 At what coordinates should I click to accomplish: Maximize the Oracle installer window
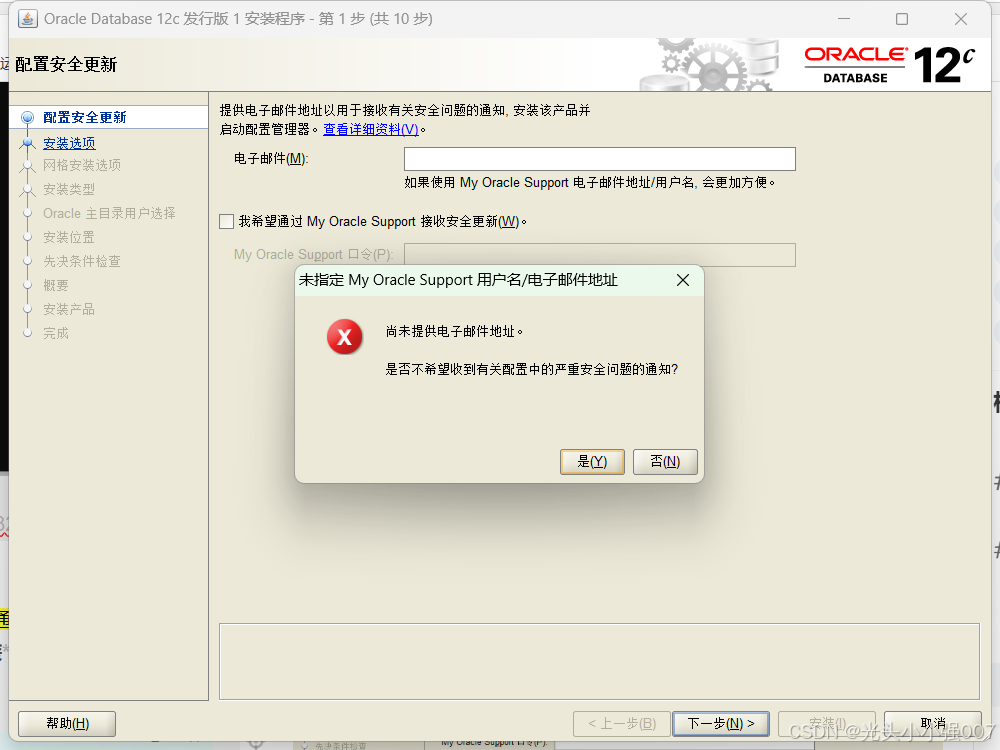[902, 19]
